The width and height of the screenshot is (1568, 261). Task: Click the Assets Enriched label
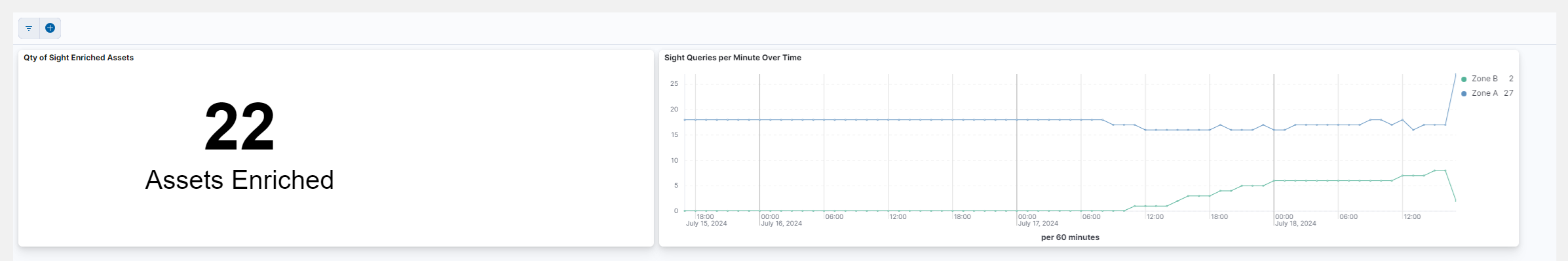pyautogui.click(x=239, y=180)
